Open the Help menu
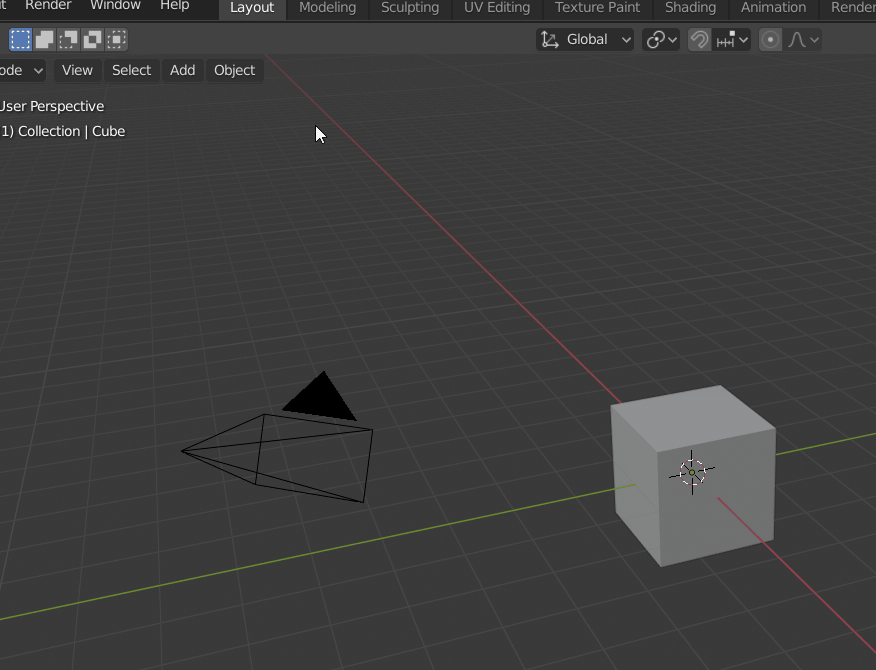This screenshot has width=876, height=670. [174, 6]
